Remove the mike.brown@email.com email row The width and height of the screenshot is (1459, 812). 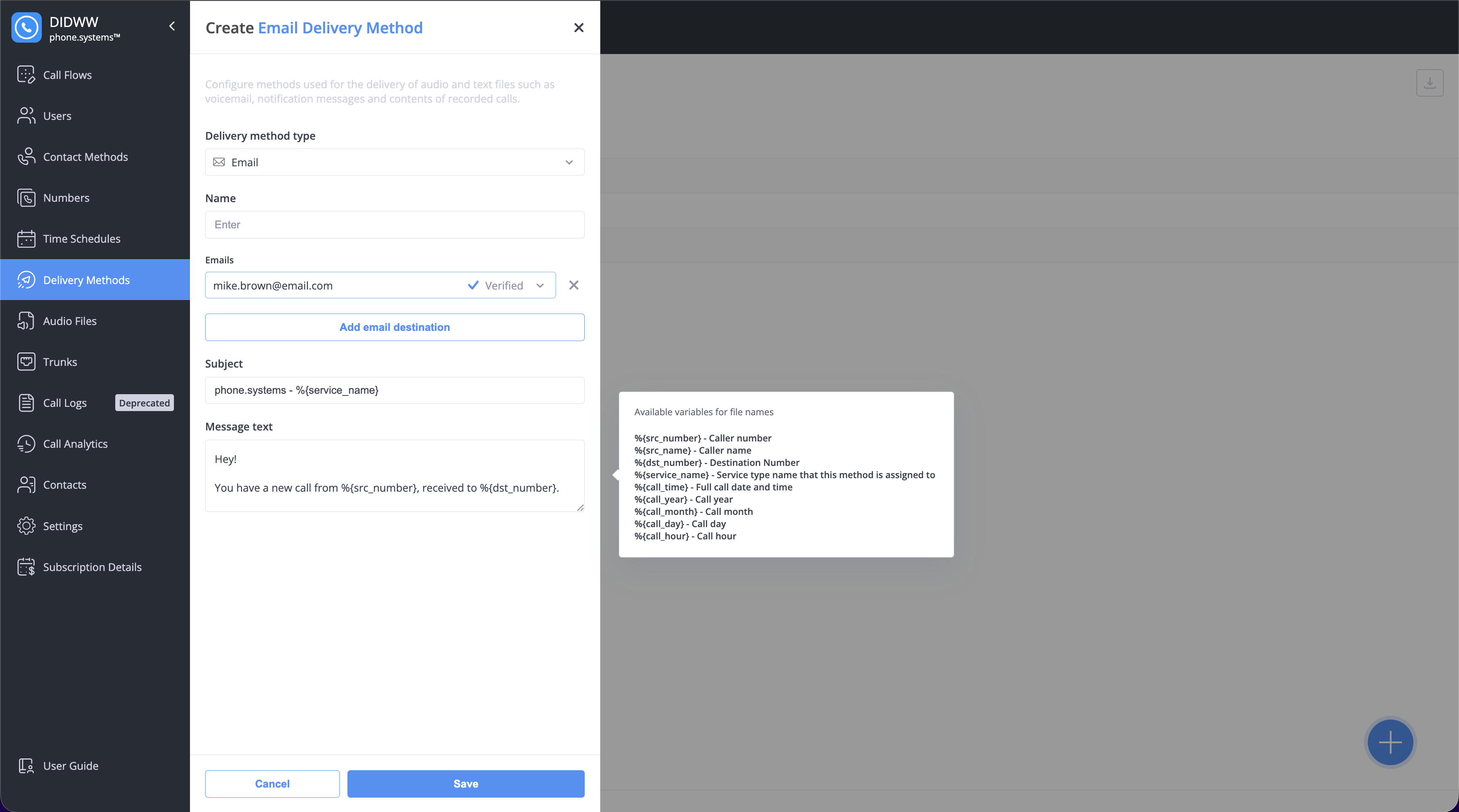[574, 285]
